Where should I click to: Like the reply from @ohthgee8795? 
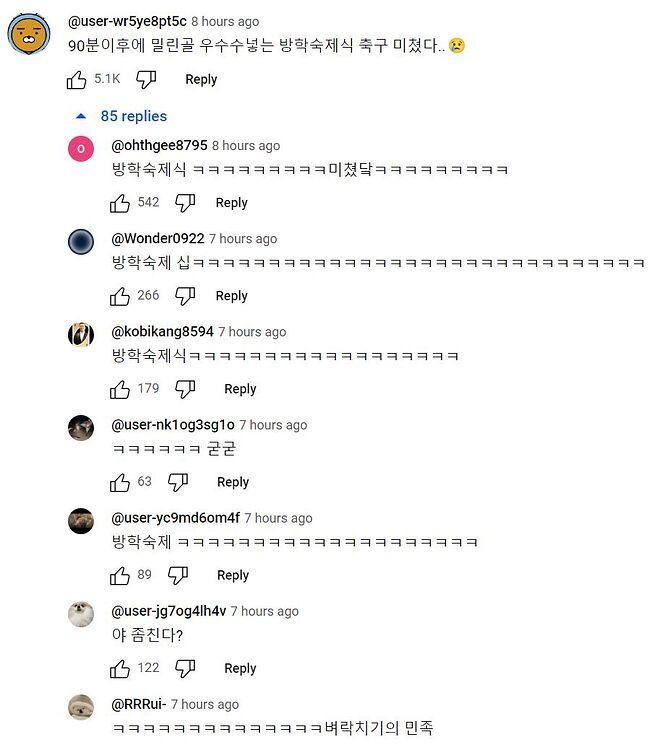point(120,203)
